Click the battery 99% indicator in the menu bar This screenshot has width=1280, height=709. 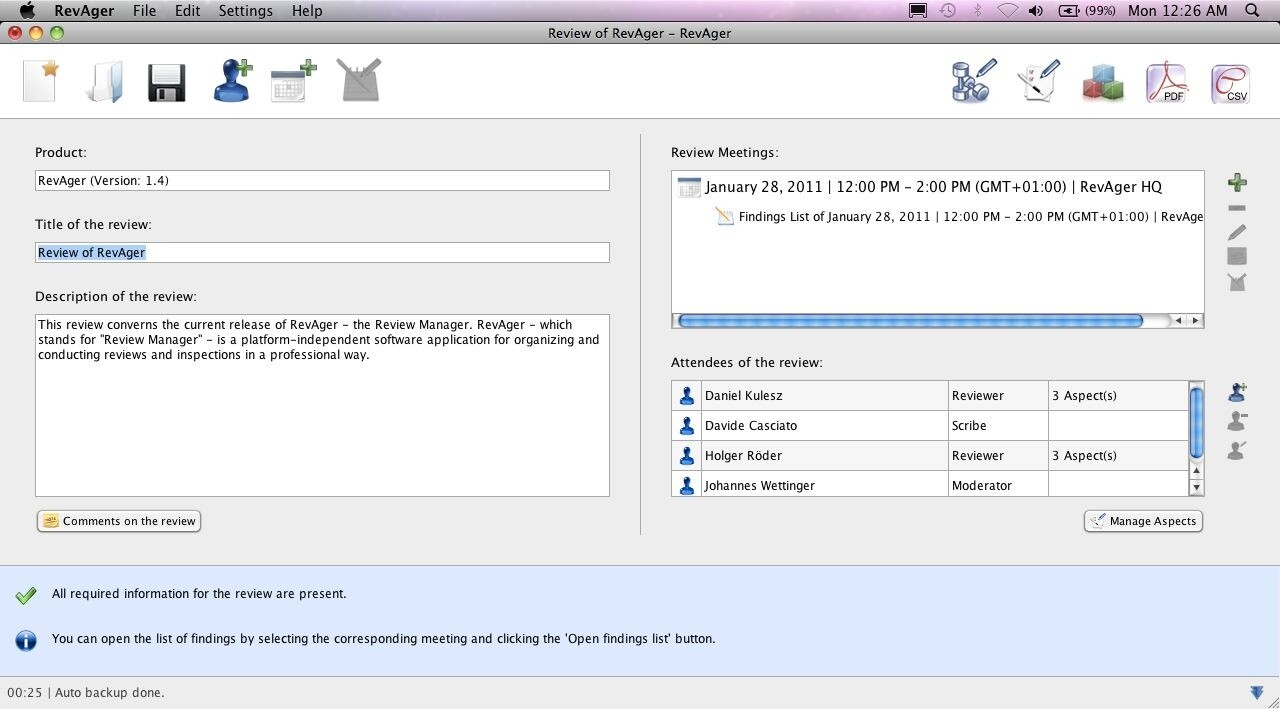(1087, 11)
